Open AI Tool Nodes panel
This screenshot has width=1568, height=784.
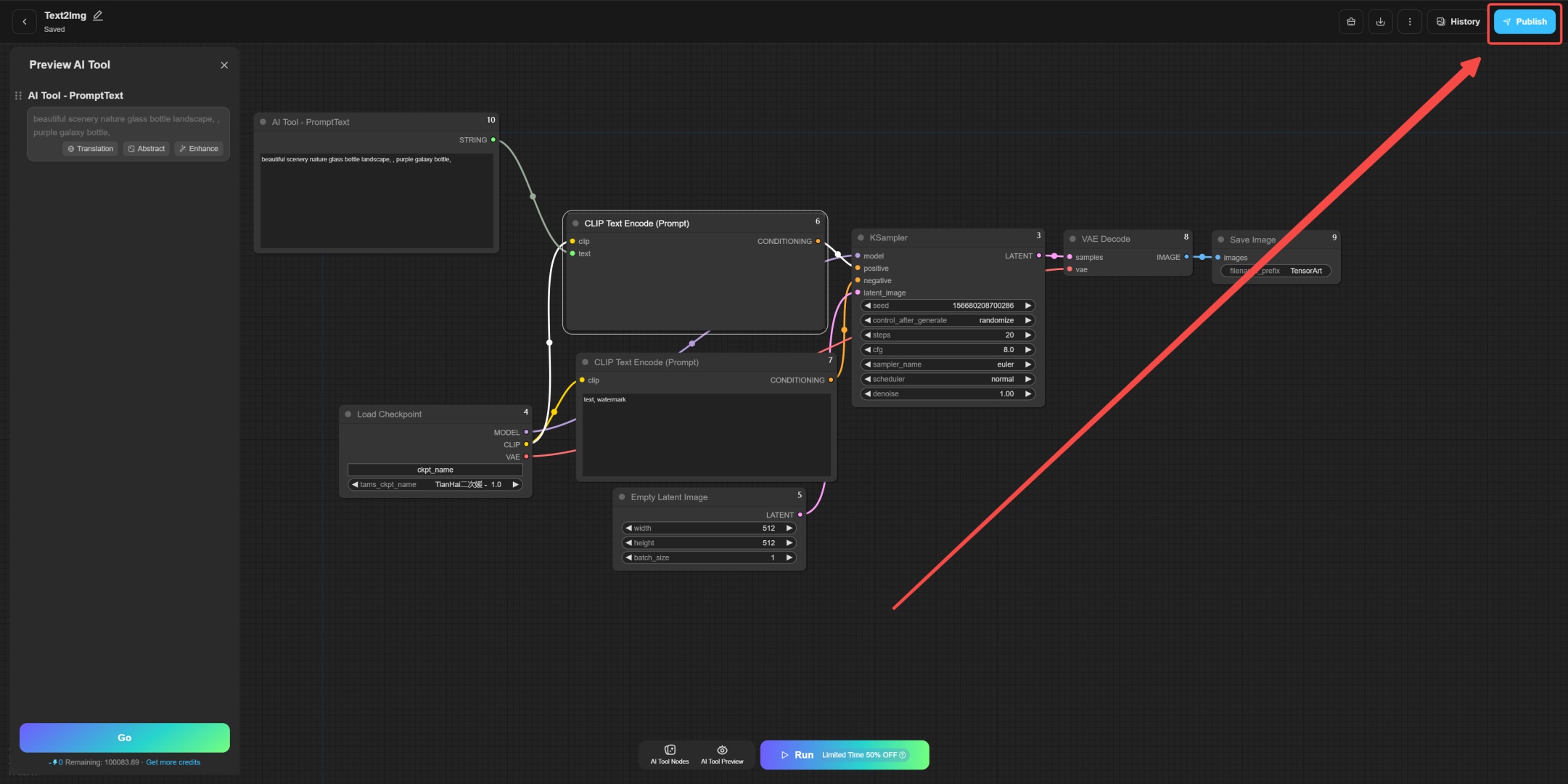[x=669, y=754]
